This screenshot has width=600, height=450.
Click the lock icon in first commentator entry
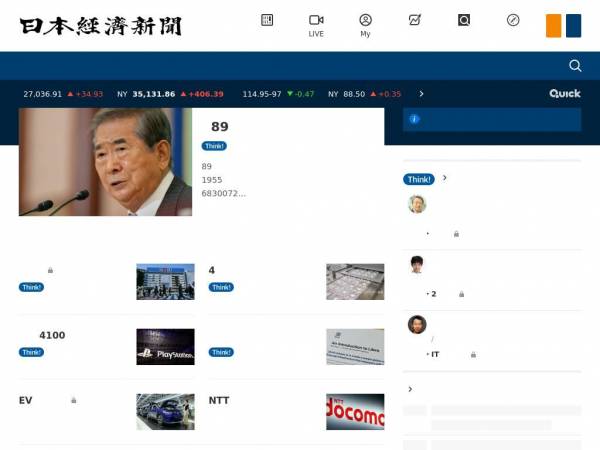(x=456, y=234)
